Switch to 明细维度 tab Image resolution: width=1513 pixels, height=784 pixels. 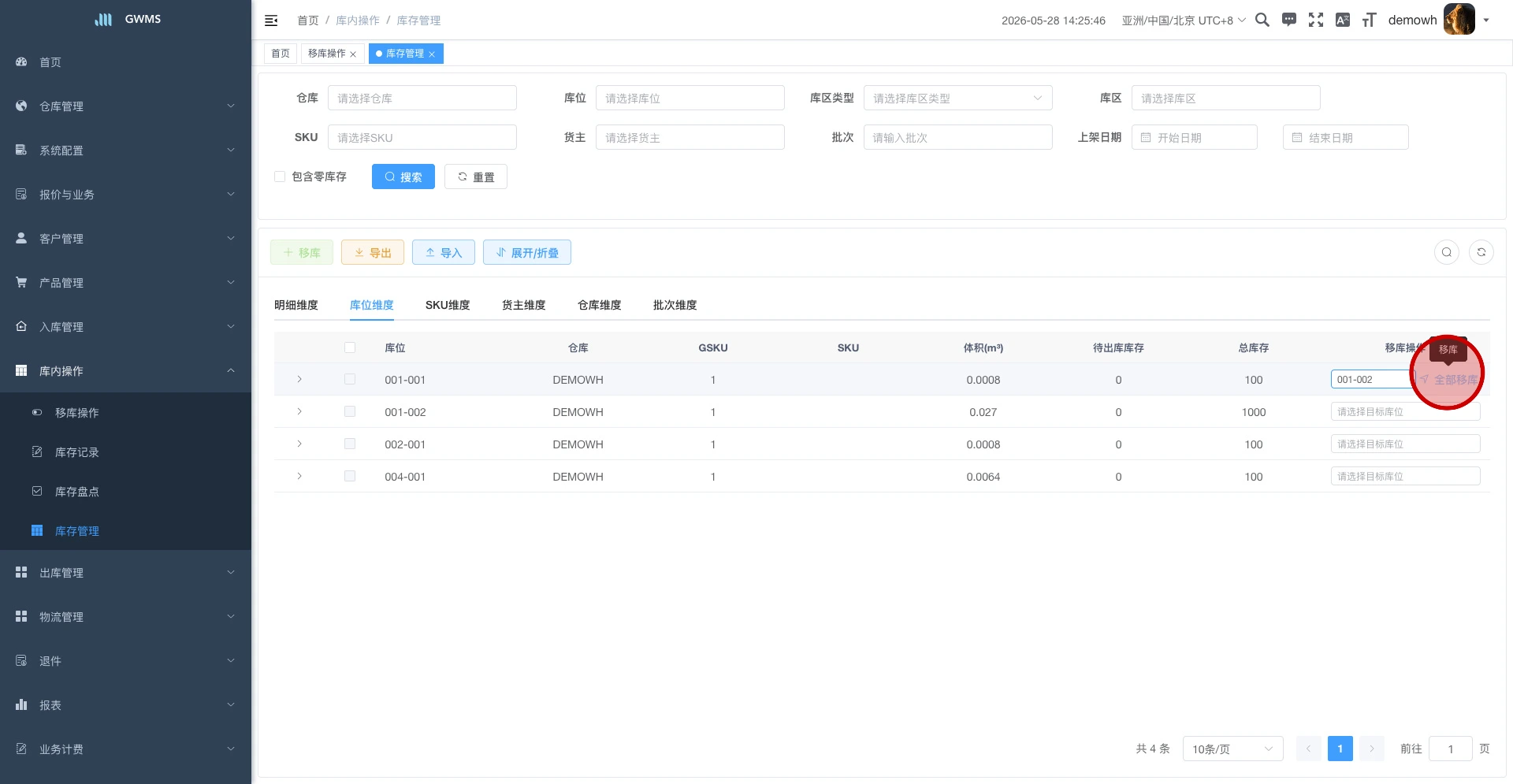pos(296,305)
